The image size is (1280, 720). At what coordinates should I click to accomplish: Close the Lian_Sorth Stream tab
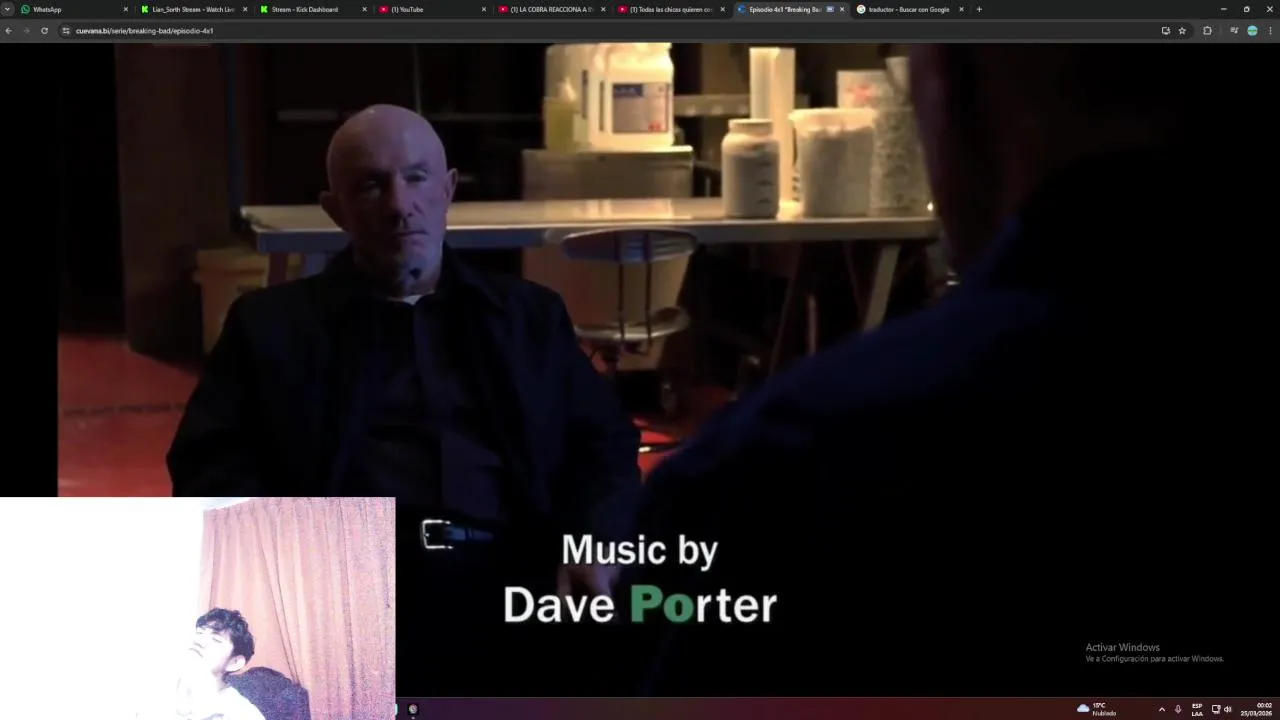tap(245, 9)
